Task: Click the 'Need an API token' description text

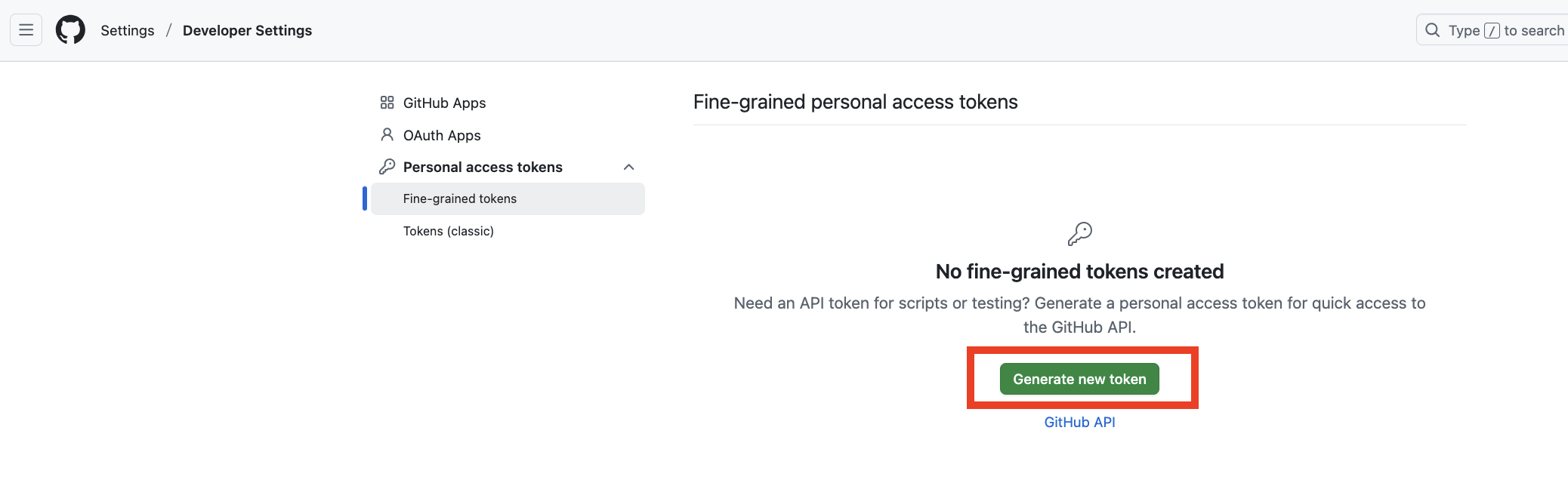Action: (x=1079, y=315)
